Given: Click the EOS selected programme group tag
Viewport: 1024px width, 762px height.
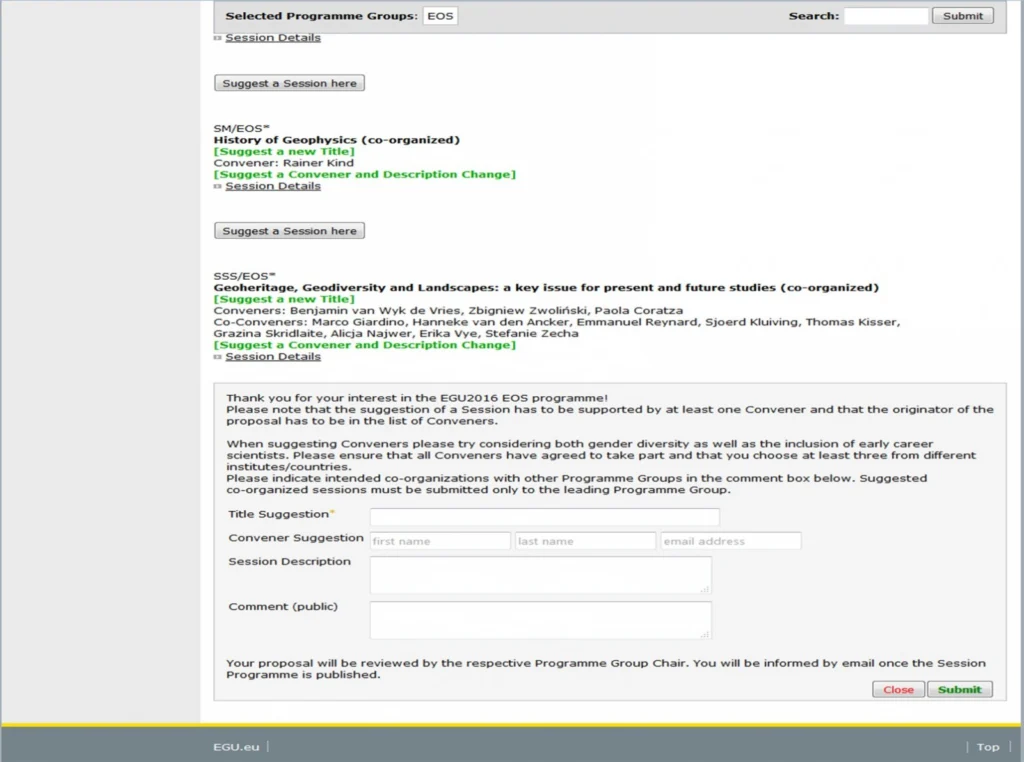Looking at the screenshot, I should point(440,16).
